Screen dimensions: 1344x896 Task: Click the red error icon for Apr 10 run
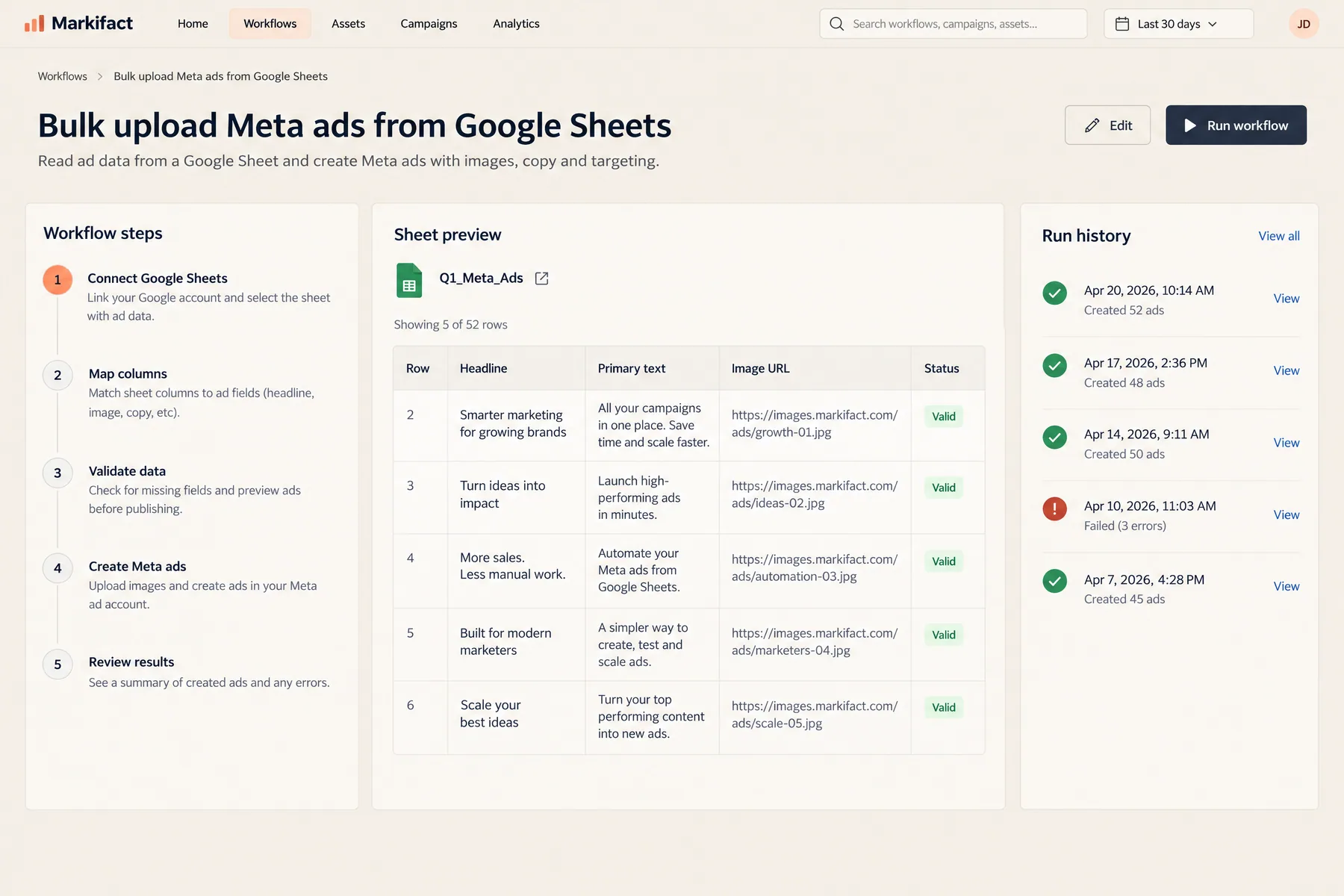tap(1054, 509)
